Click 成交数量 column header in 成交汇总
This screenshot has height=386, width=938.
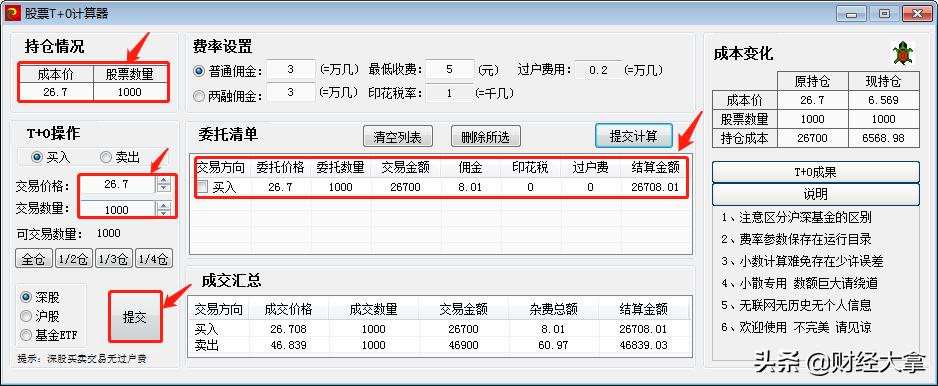coord(373,309)
